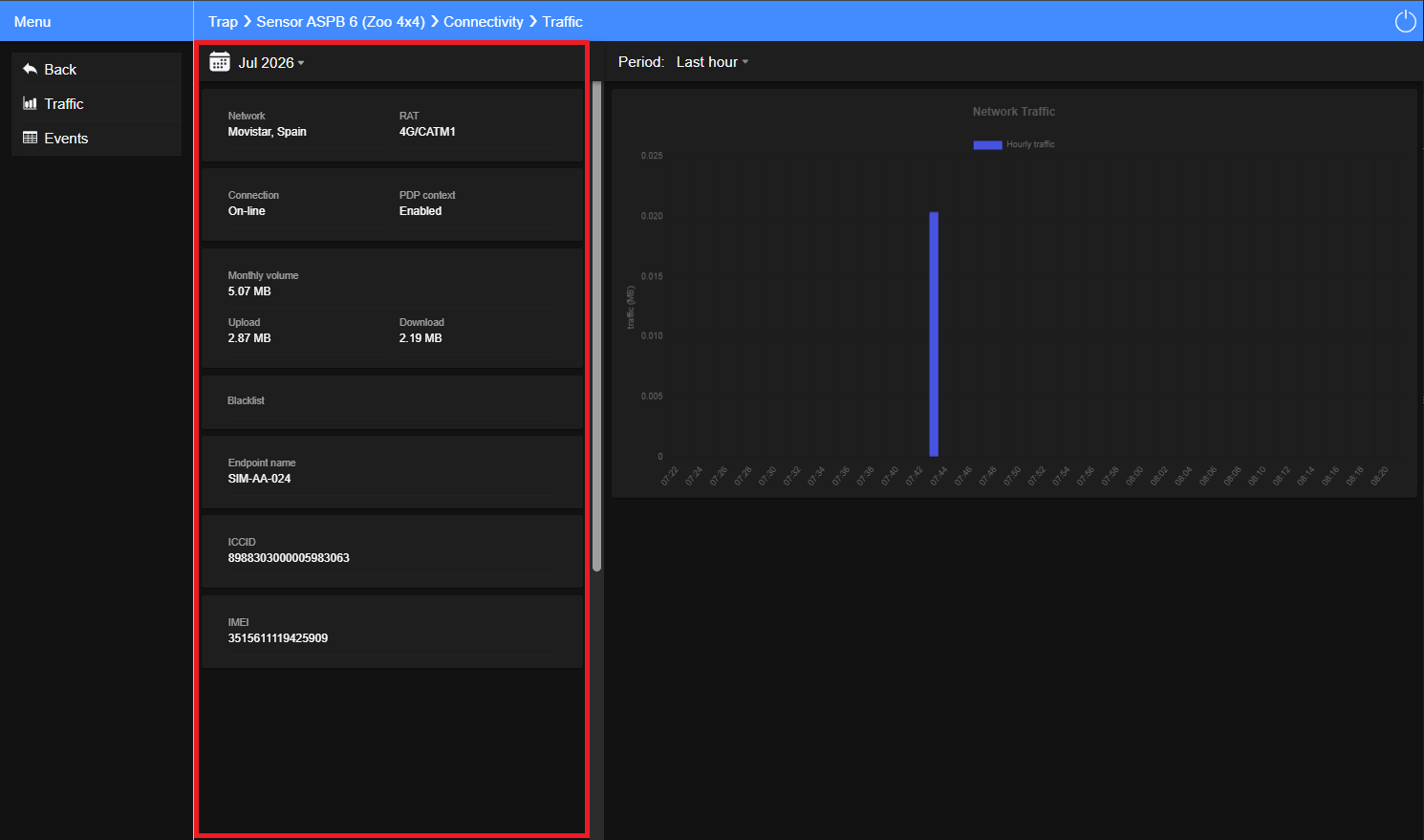
Task: Click the blue traffic bar at 07:44
Action: (934, 334)
